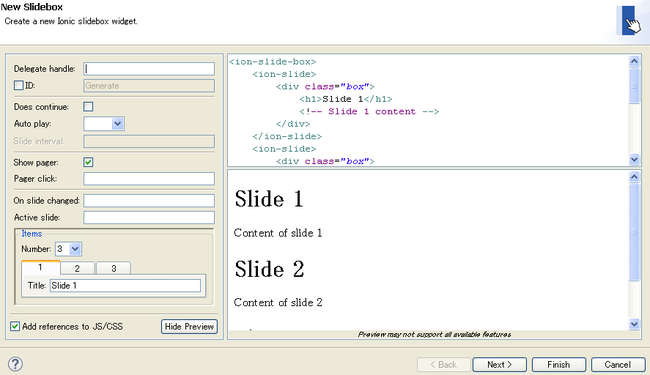The height and width of the screenshot is (375, 650).
Task: Click code pane scrollbar up arrow
Action: coord(634,61)
